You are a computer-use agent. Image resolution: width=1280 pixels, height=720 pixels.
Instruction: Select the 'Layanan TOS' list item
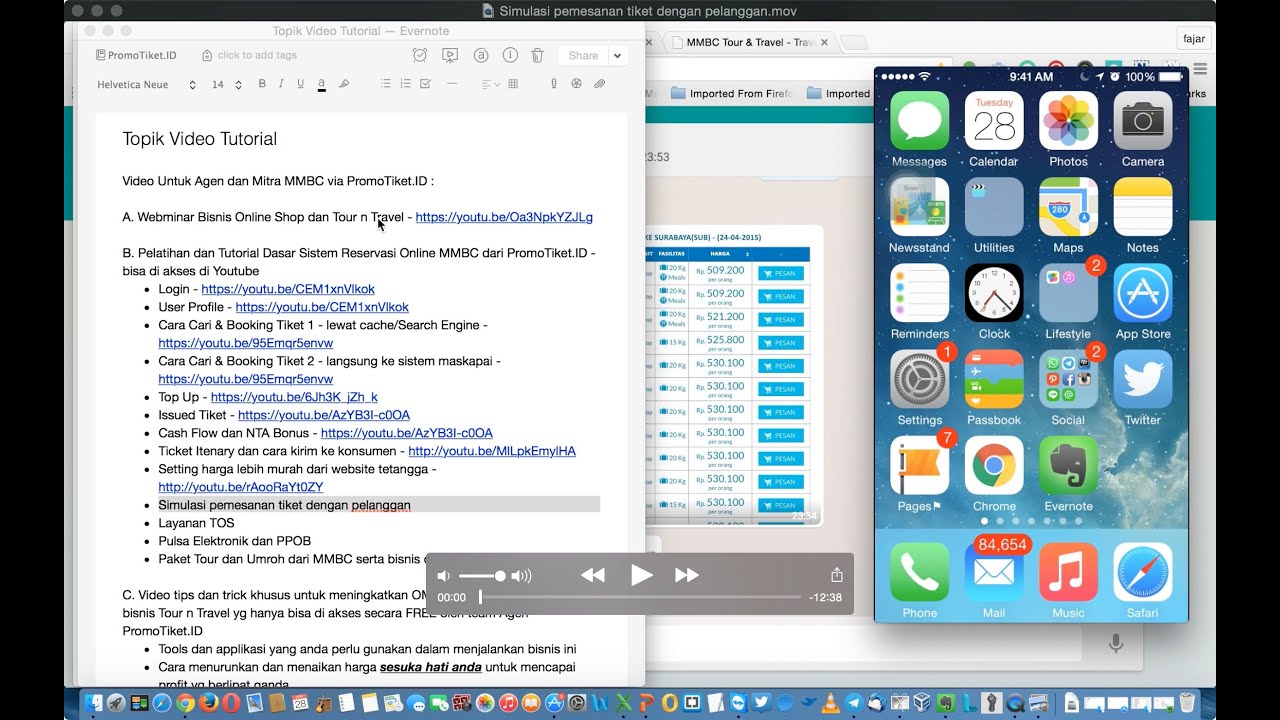[196, 523]
